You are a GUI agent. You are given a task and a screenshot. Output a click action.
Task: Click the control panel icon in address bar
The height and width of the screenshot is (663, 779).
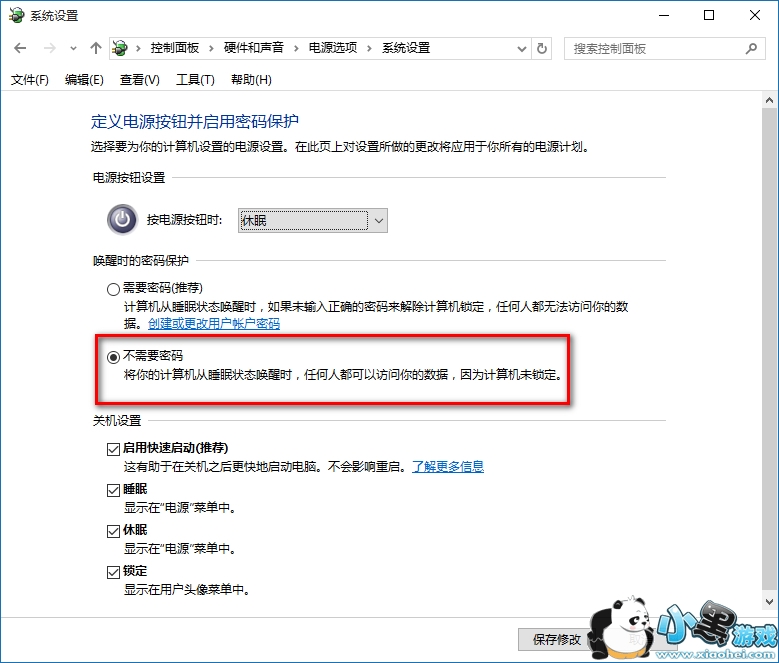tap(120, 48)
